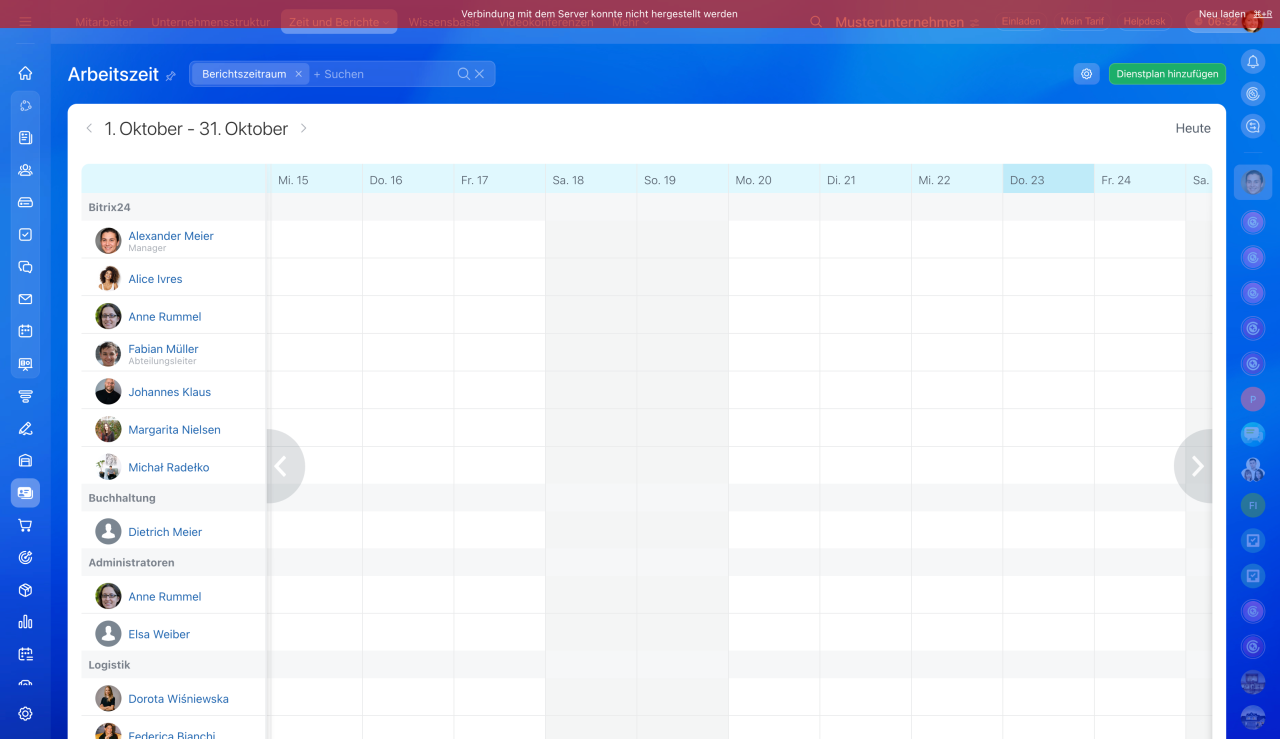Click the Fr. 24 day header
This screenshot has height=739, width=1280.
coord(1139,180)
